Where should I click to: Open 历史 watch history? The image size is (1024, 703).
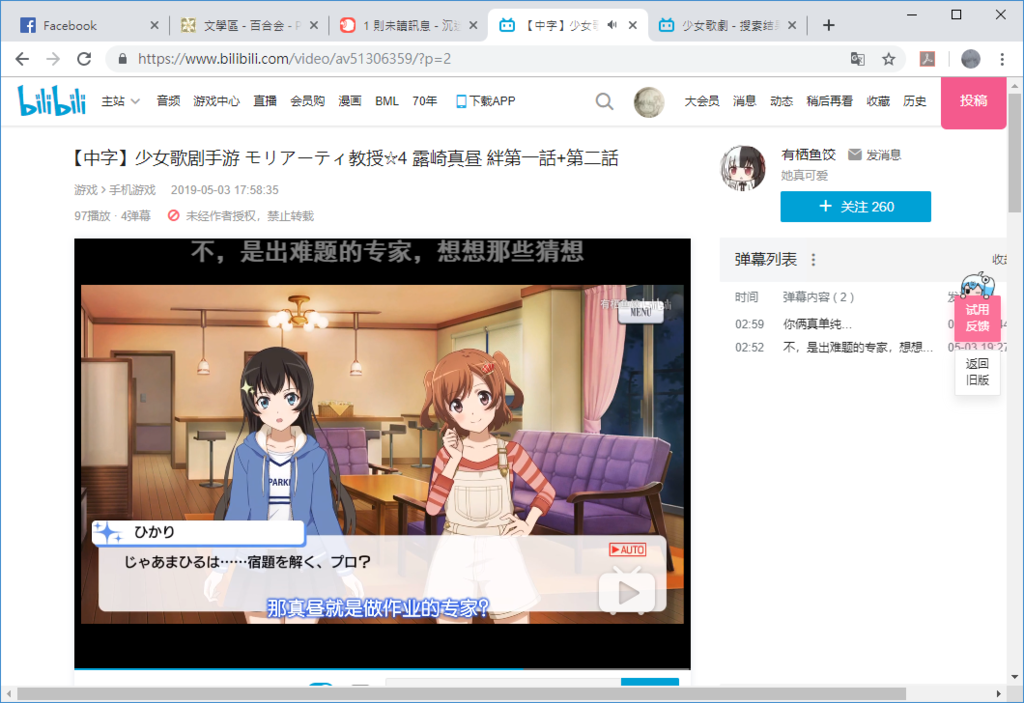(x=914, y=101)
